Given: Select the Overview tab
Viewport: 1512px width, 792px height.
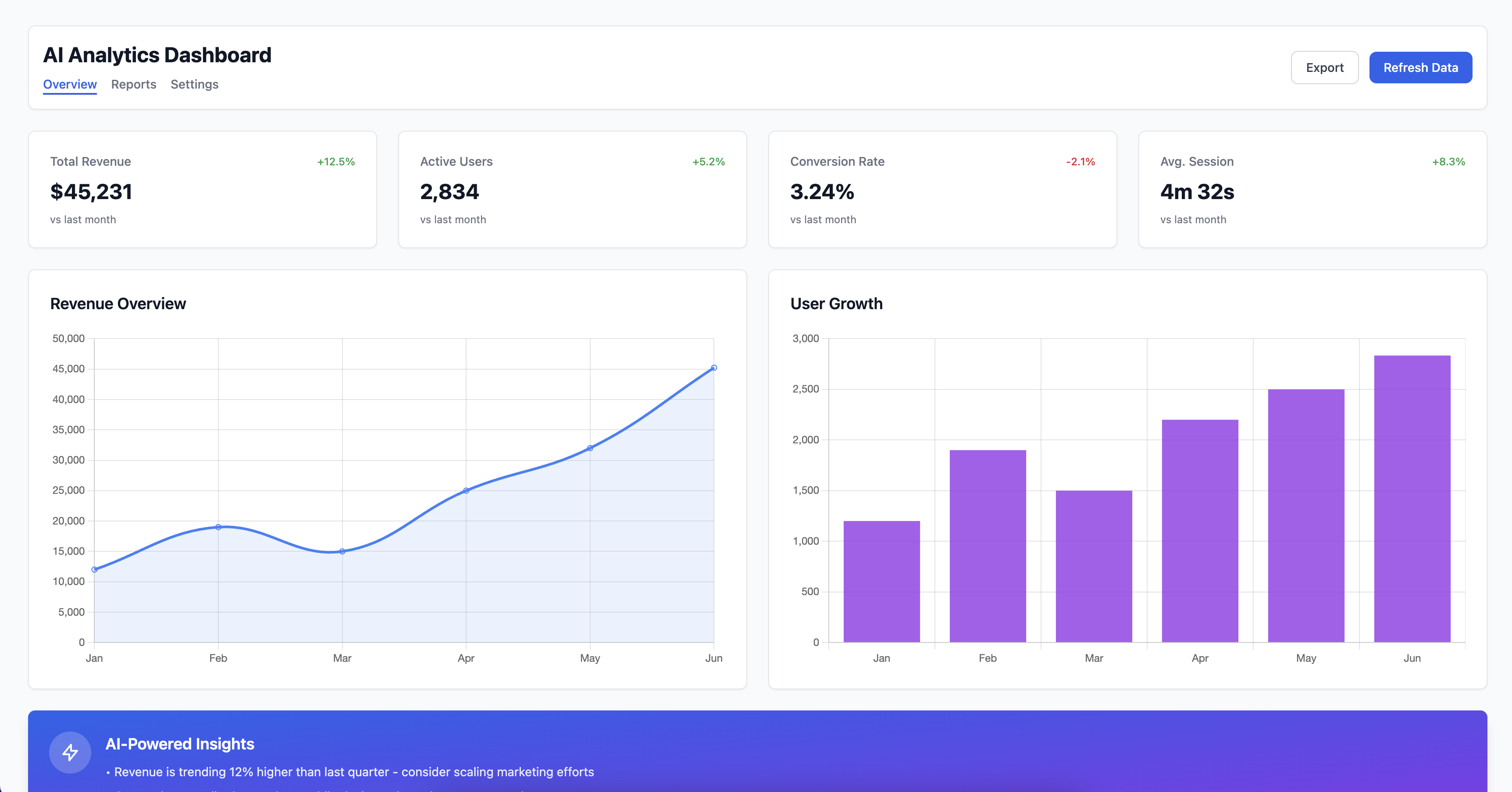Looking at the screenshot, I should pos(69,84).
